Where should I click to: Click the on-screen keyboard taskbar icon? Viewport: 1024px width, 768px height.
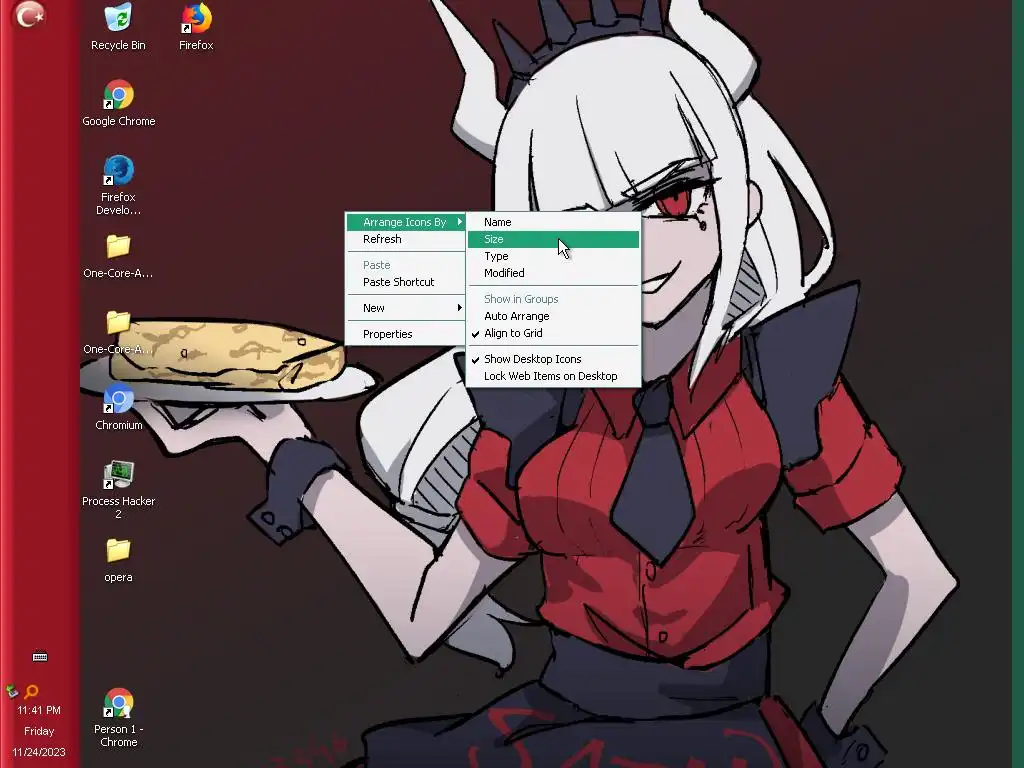click(x=40, y=657)
